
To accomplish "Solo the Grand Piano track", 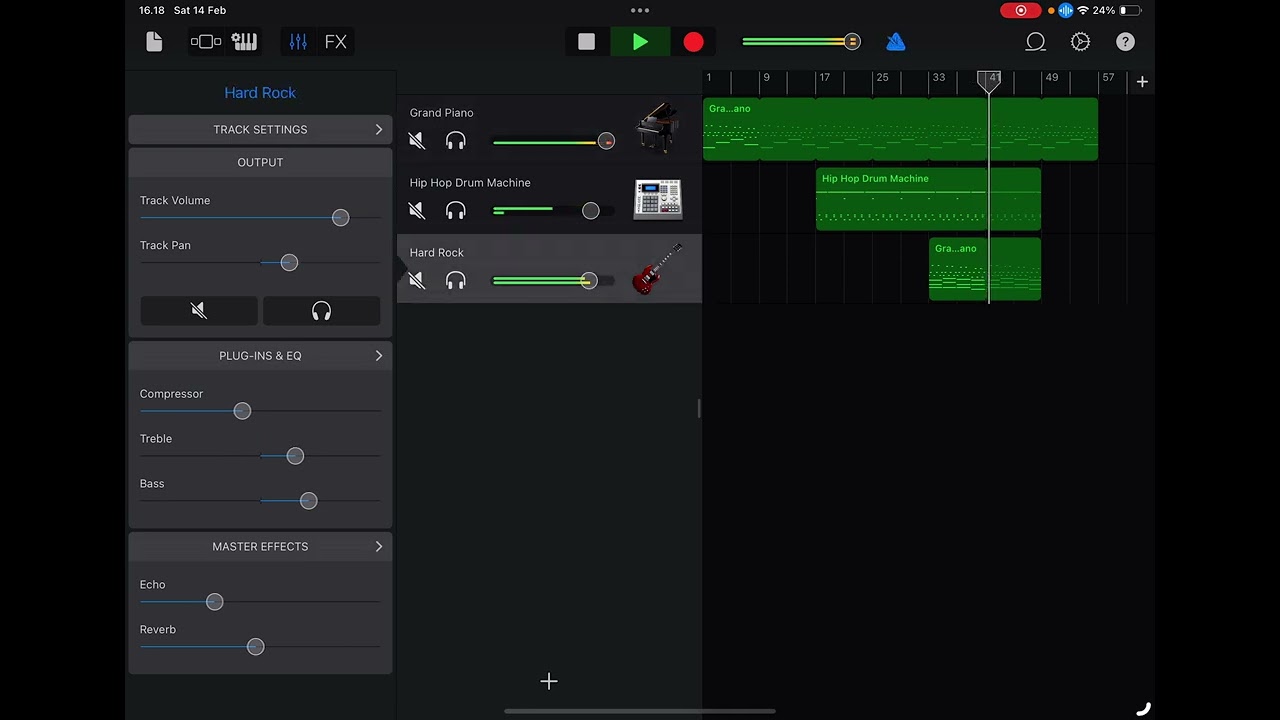I will point(456,141).
